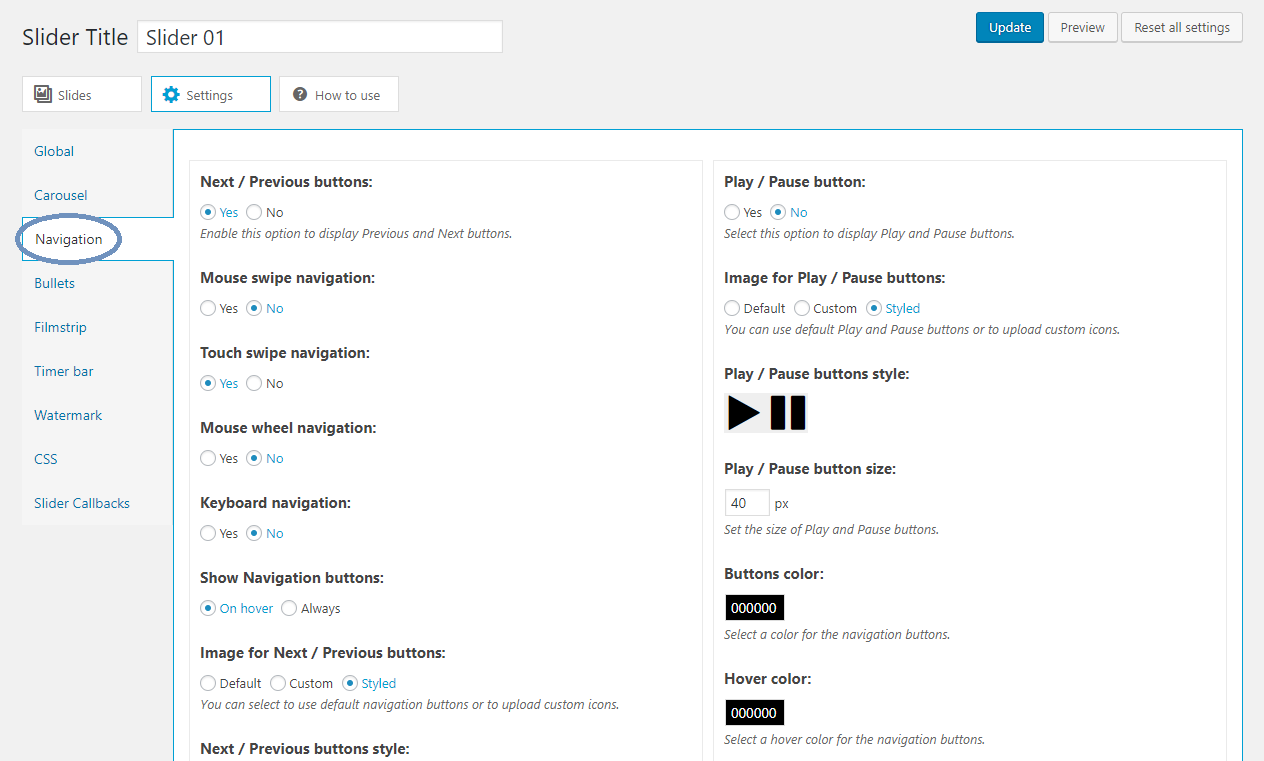Screen dimensions: 1264x761
Task: Go to the Watermark settings section
Action: (98, 415)
